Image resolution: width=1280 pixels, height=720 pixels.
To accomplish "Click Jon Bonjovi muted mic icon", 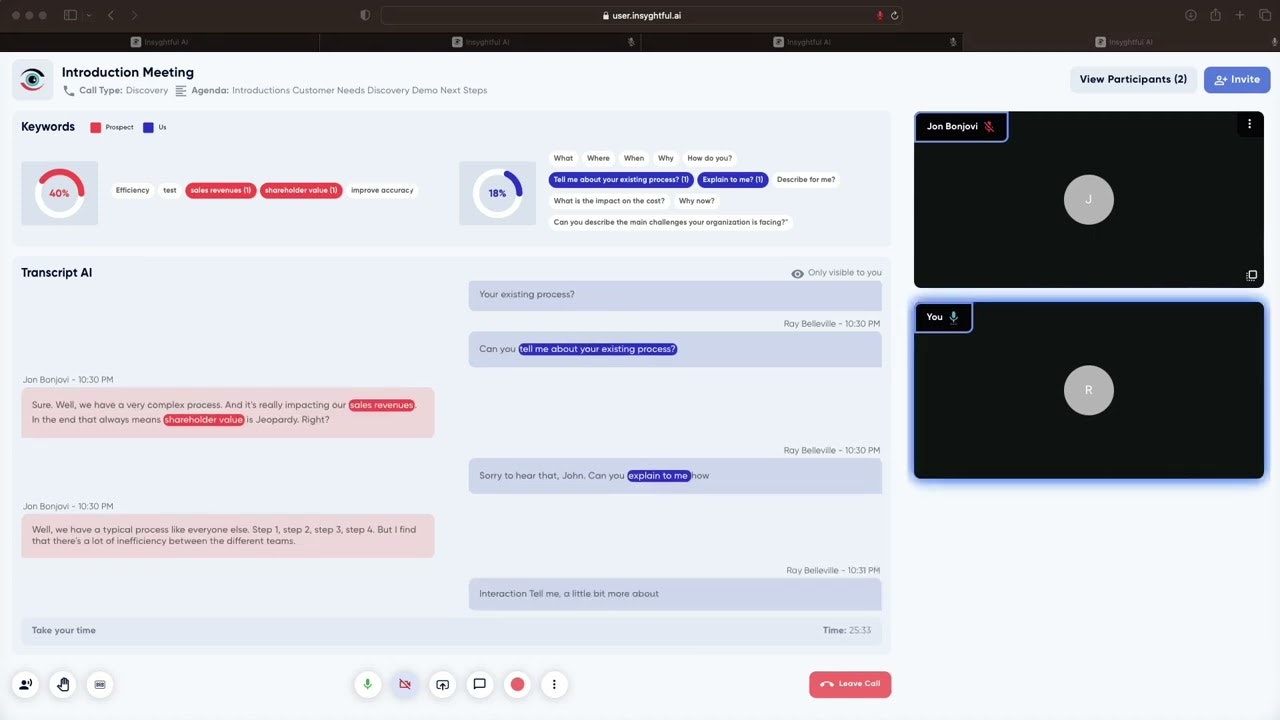I will [989, 127].
